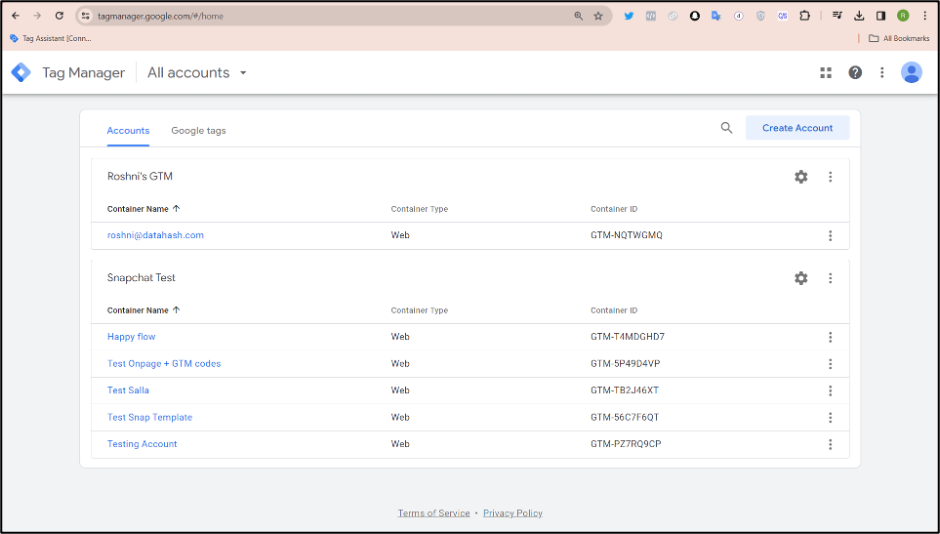Open settings gear for Roshni's GTM
The width and height of the screenshot is (940, 534).
point(801,177)
